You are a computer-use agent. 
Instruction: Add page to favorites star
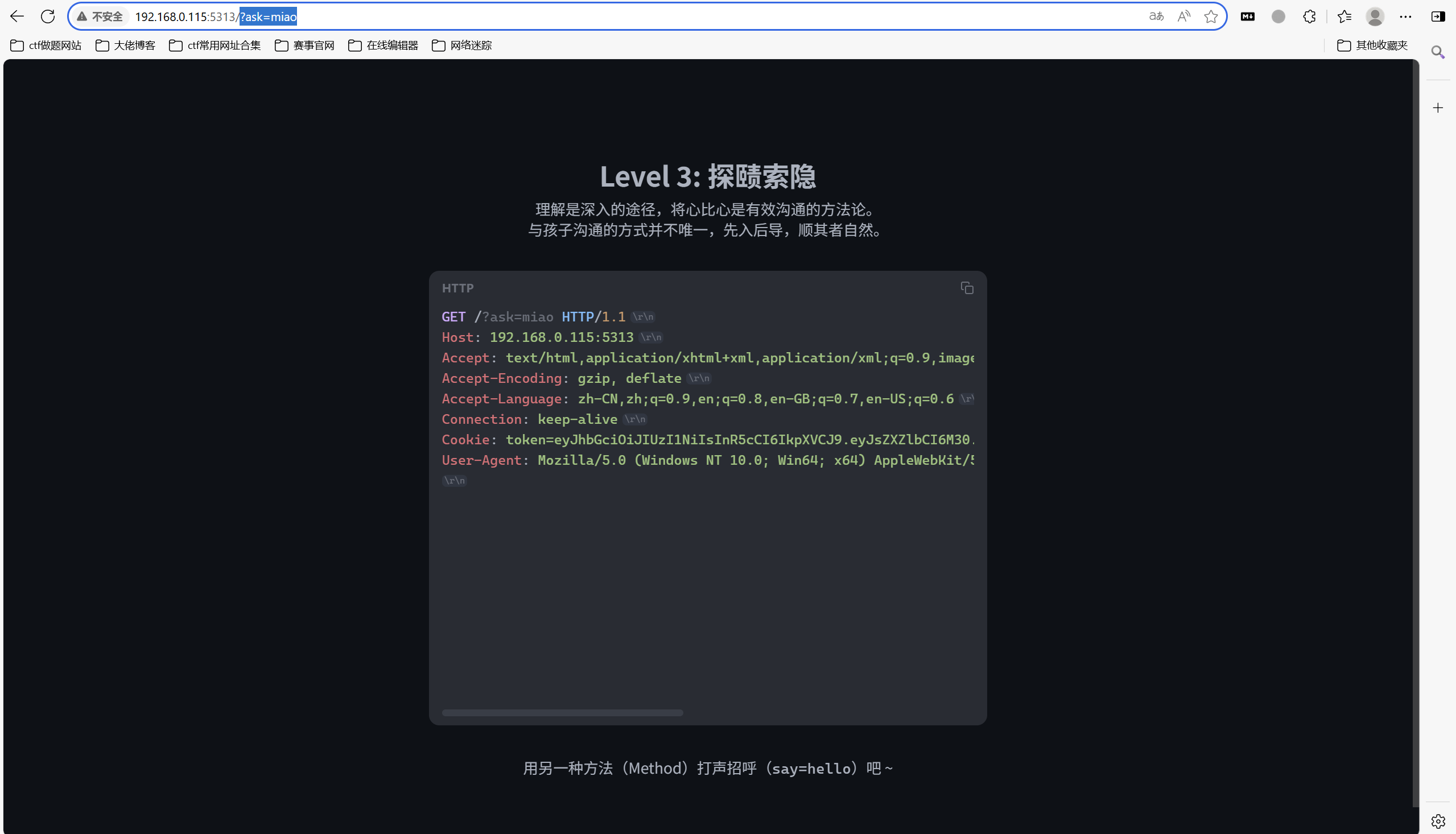click(1211, 16)
